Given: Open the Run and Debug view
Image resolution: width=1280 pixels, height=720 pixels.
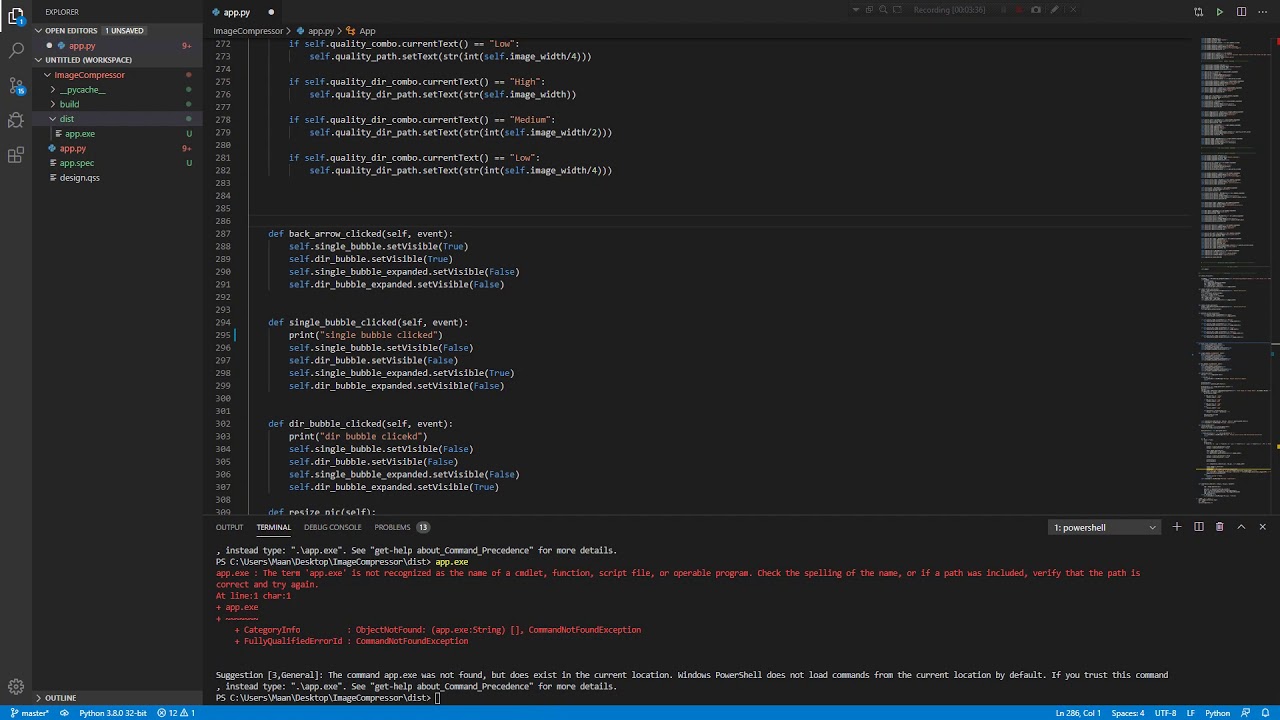Looking at the screenshot, I should click(x=16, y=120).
